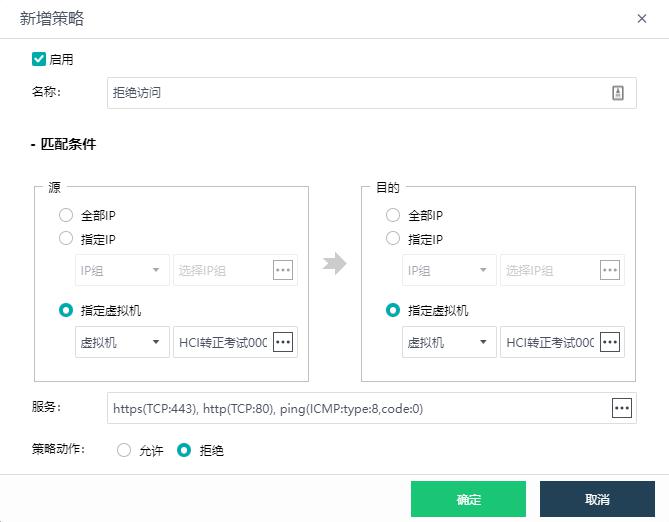Click destination virtual machine browse ellipsis button
Image resolution: width=669 pixels, height=522 pixels.
pos(609,342)
